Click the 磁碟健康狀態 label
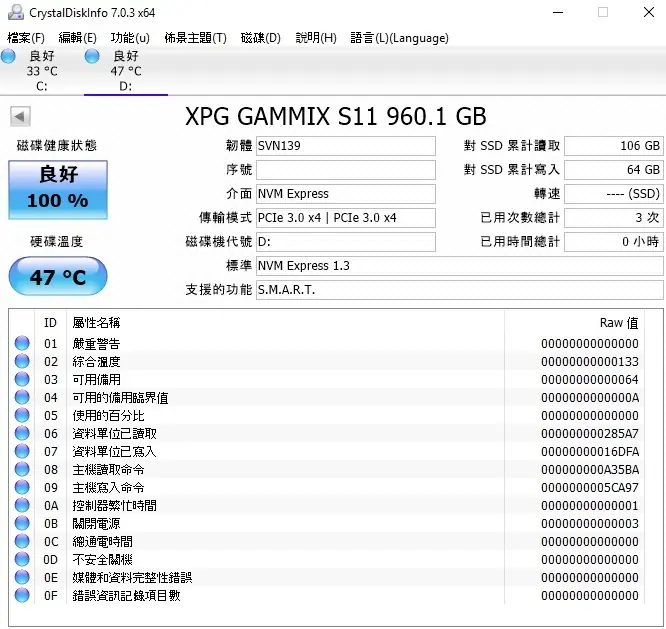Viewport: 666px width, 629px height. coord(57,146)
